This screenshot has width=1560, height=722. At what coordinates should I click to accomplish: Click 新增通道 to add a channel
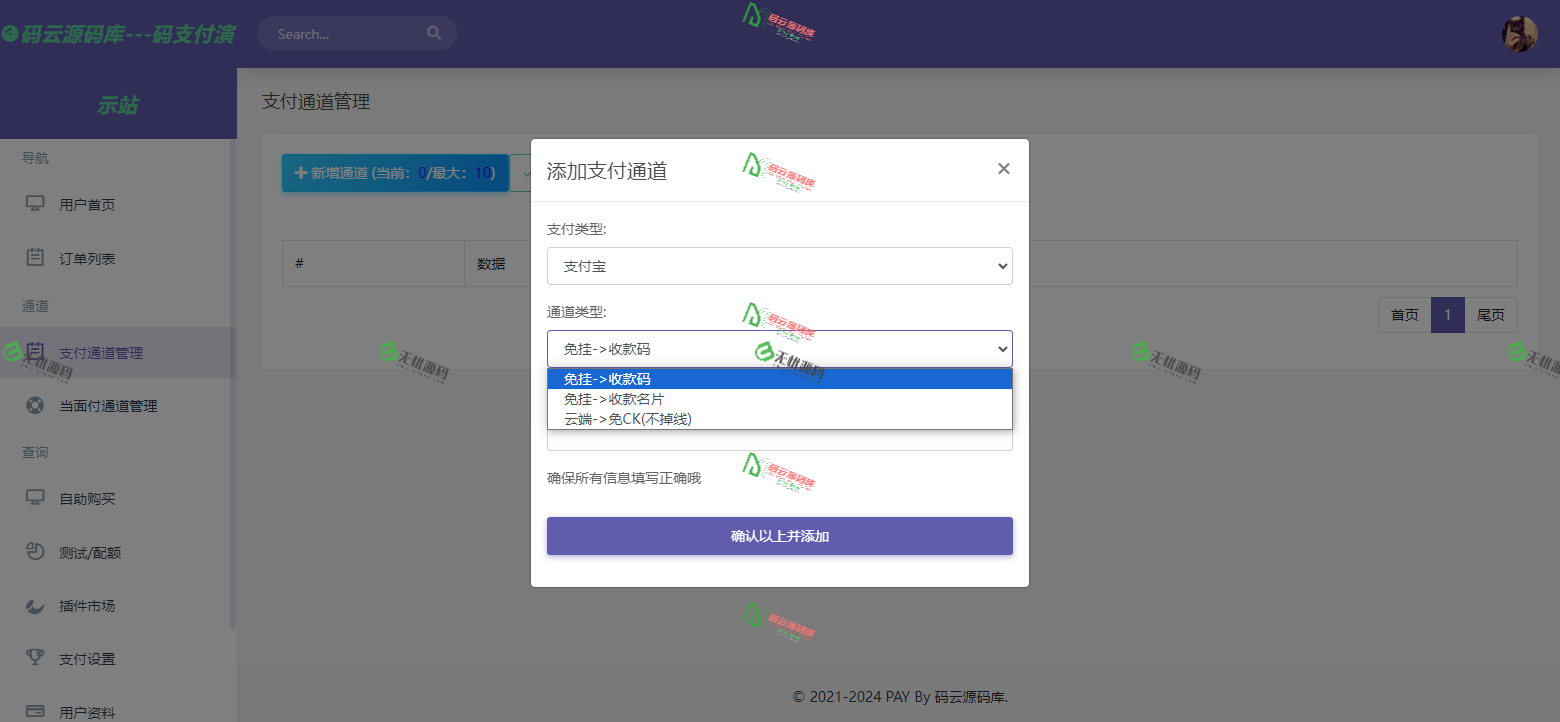coord(395,172)
